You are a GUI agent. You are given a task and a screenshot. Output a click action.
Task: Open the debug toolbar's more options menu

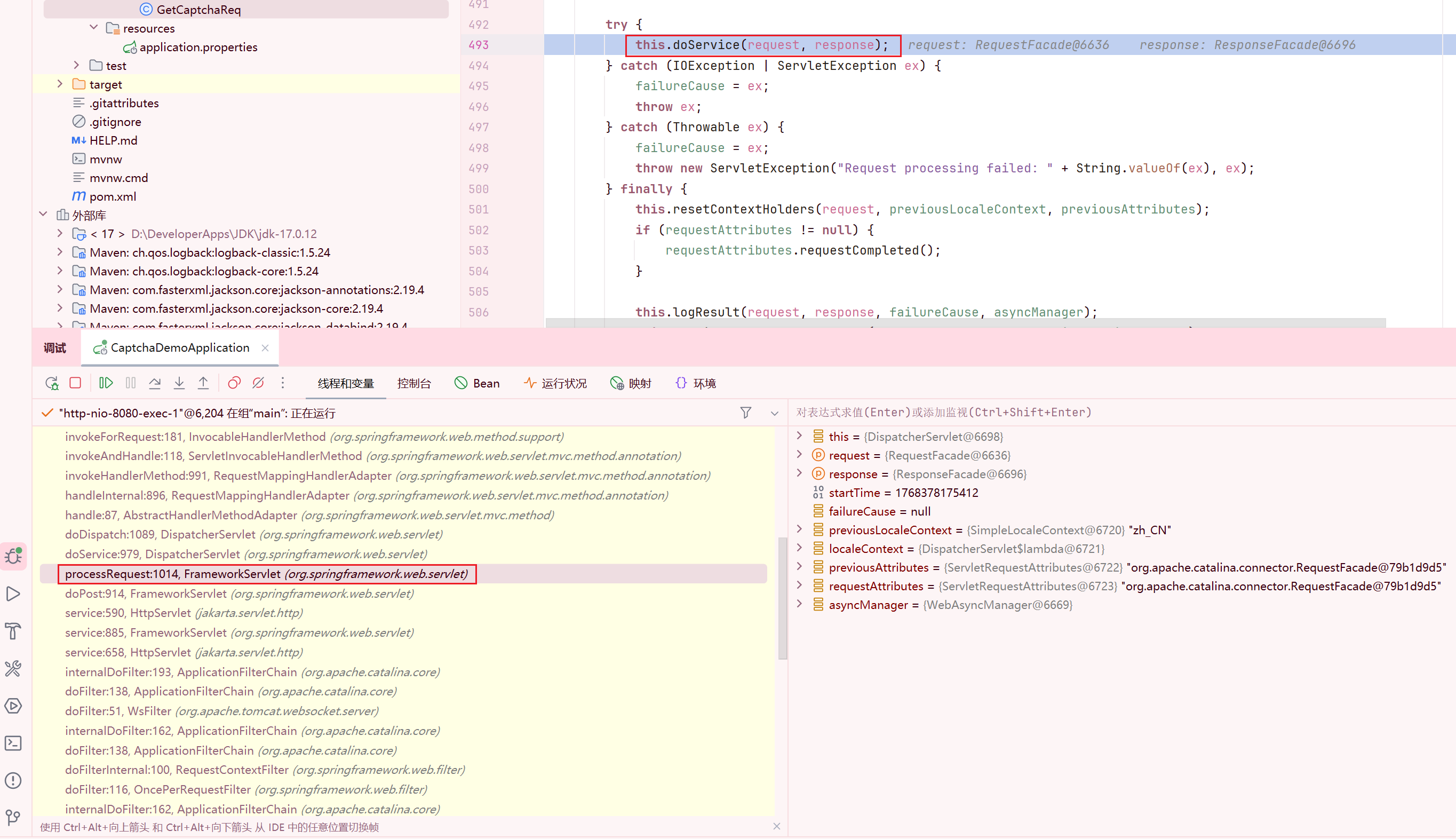click(x=283, y=383)
